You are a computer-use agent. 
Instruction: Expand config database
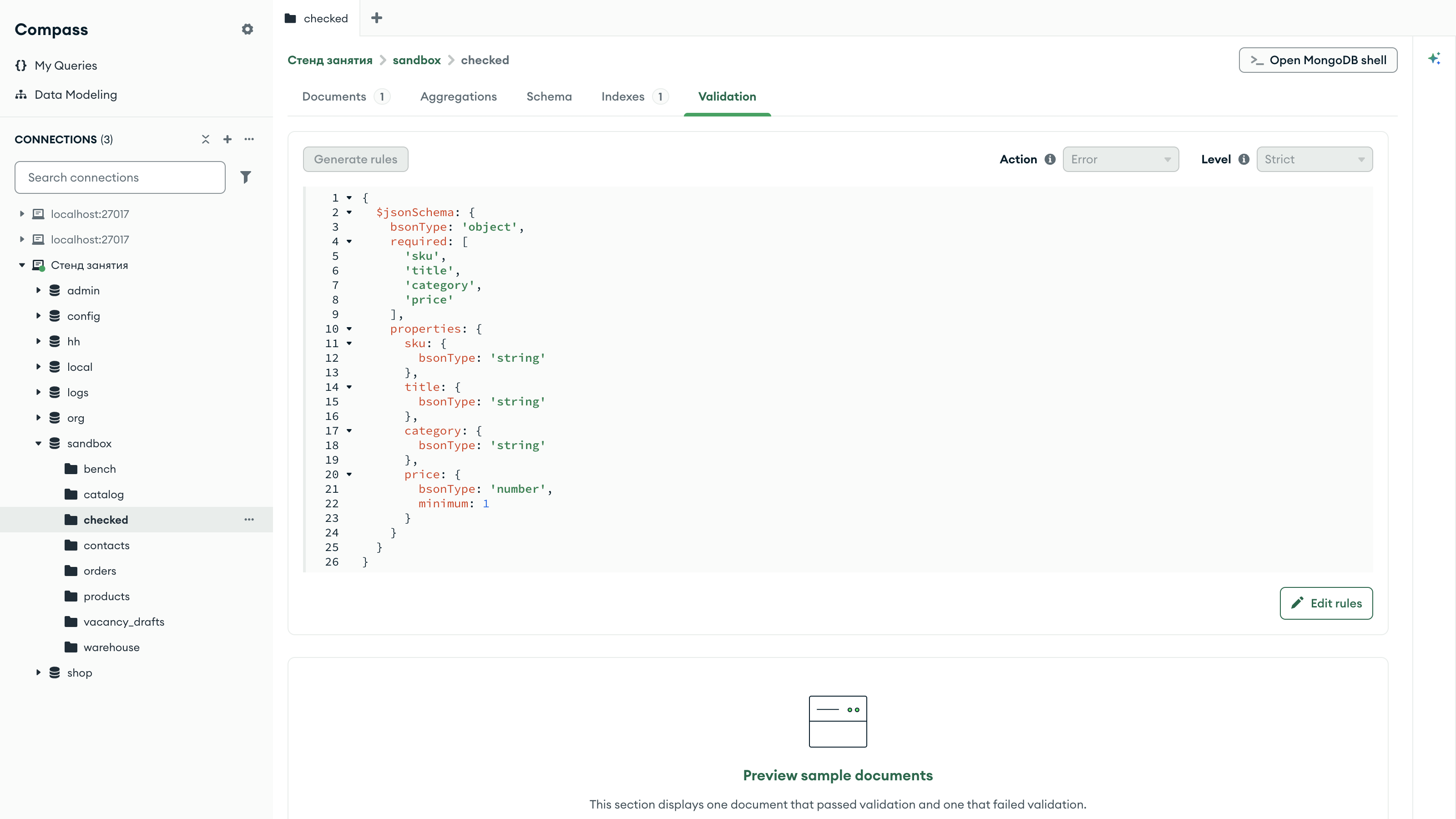[x=38, y=316]
